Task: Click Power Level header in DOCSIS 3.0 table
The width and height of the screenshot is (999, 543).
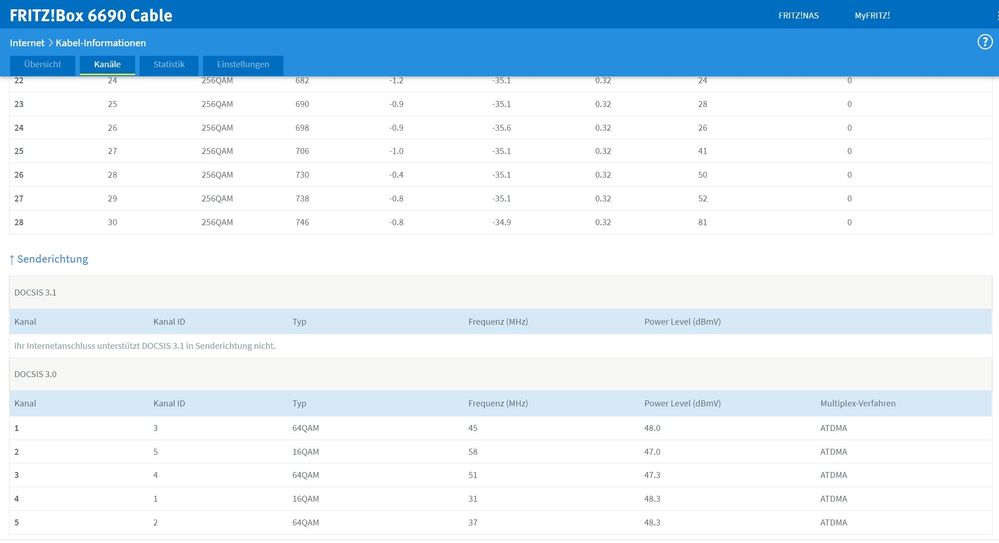Action: [682, 403]
